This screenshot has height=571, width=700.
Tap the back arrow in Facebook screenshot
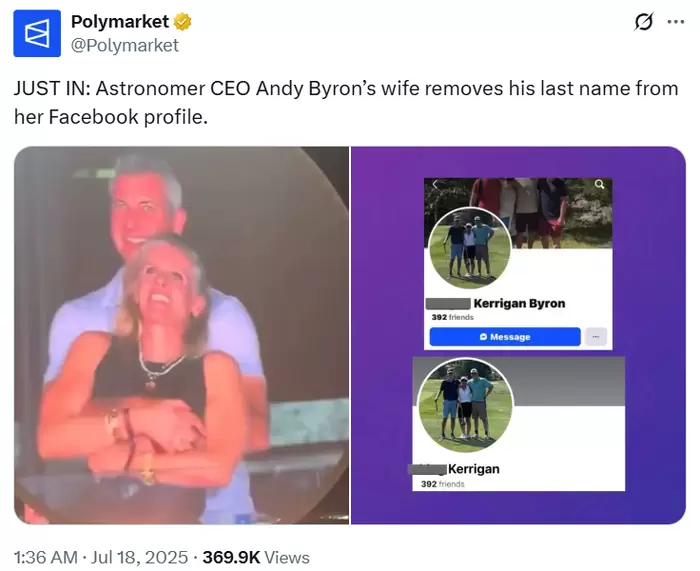pos(435,184)
